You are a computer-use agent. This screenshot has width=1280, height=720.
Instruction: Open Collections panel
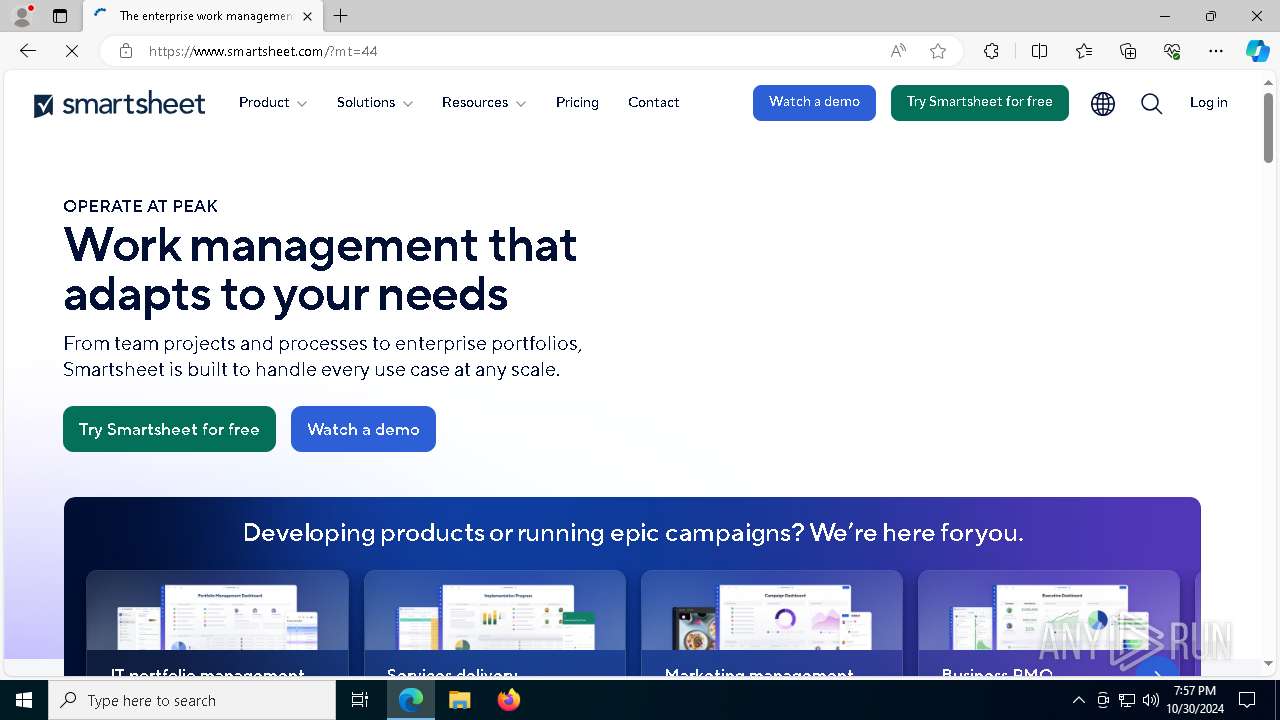[1128, 51]
